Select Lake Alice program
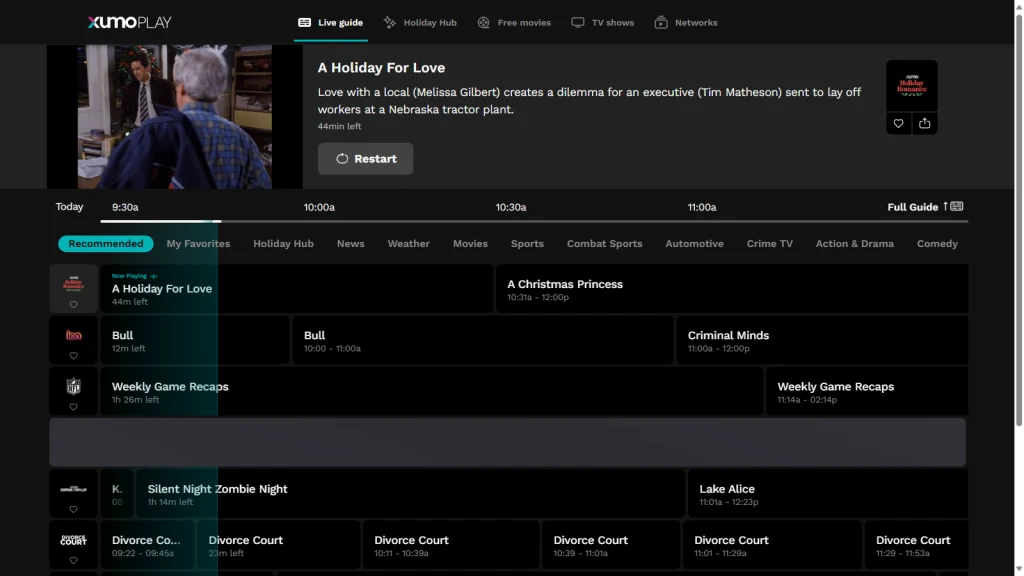Screen dimensions: 1024x576 (828, 494)
